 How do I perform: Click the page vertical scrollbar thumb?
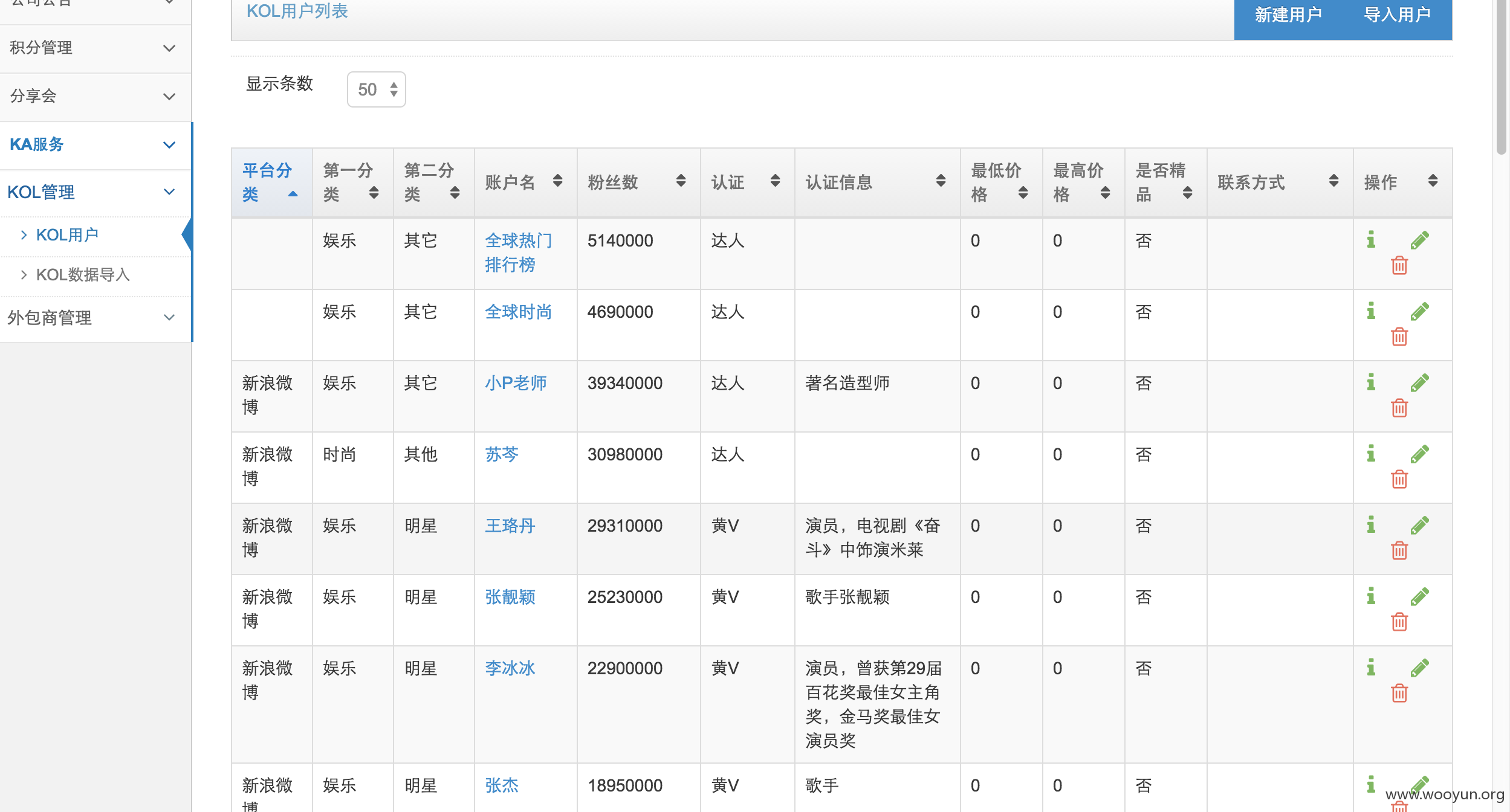point(1502,77)
